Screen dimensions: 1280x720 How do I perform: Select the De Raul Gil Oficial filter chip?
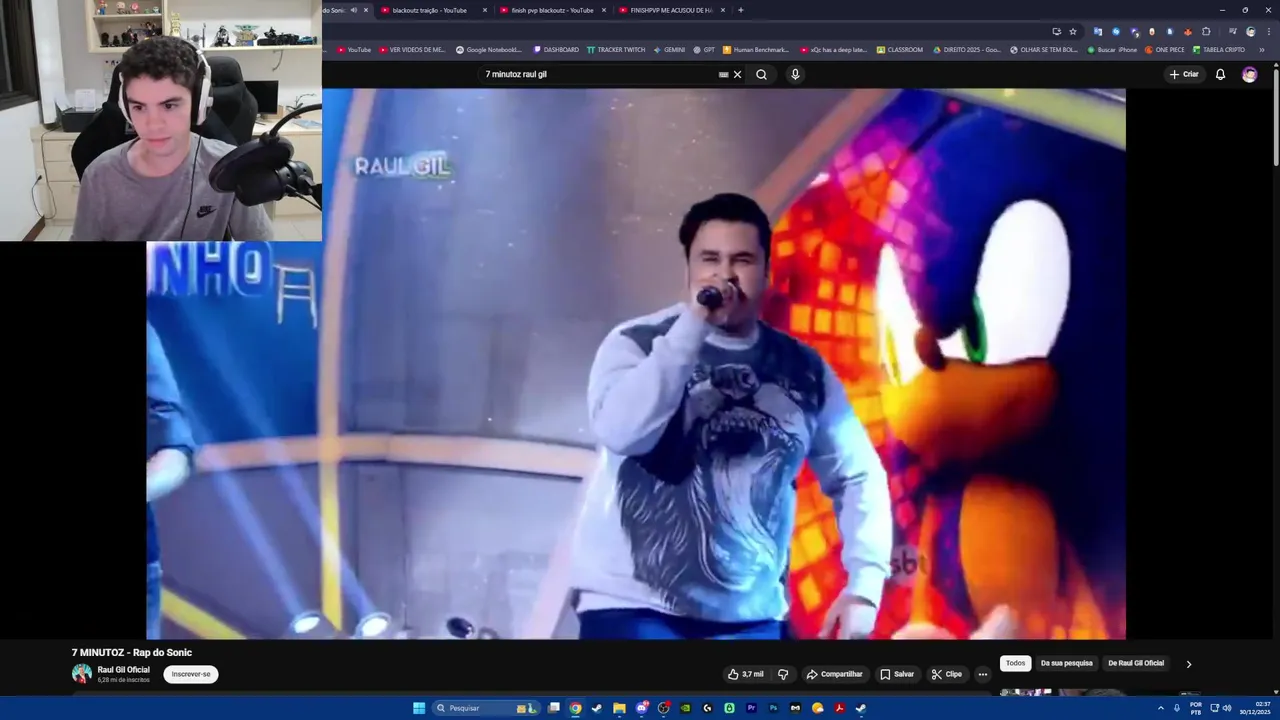coord(1136,663)
